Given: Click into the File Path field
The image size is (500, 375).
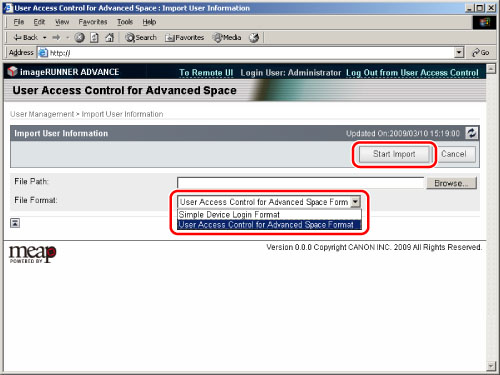Looking at the screenshot, I should [x=300, y=183].
